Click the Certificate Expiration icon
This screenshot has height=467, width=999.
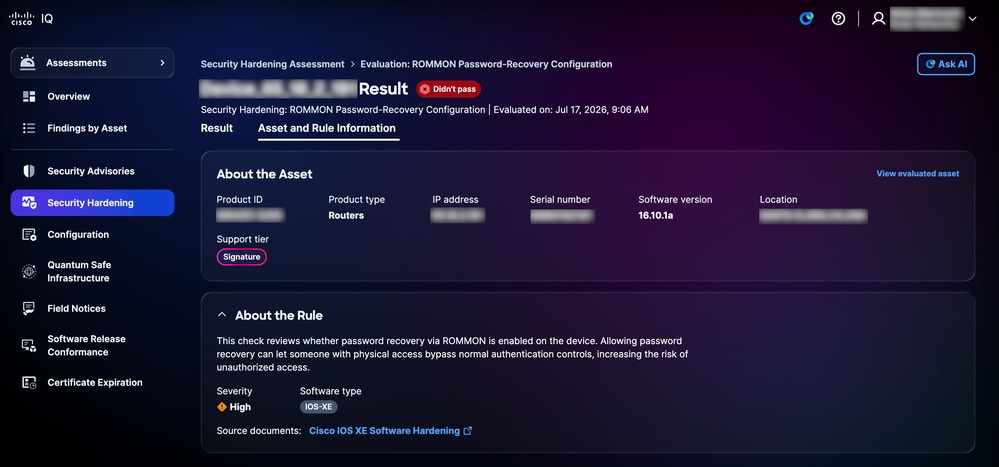tap(29, 382)
